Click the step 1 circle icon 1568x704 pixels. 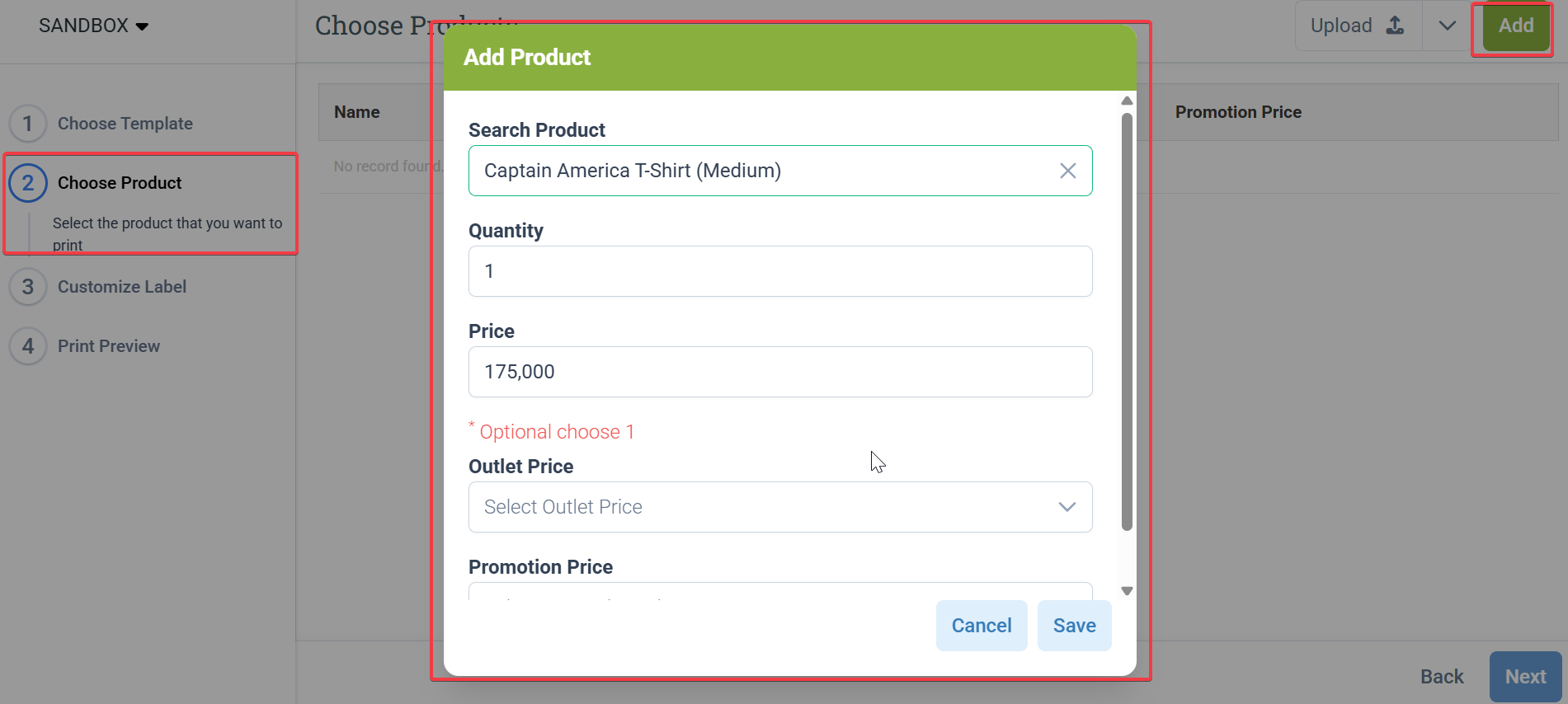pyautogui.click(x=28, y=124)
